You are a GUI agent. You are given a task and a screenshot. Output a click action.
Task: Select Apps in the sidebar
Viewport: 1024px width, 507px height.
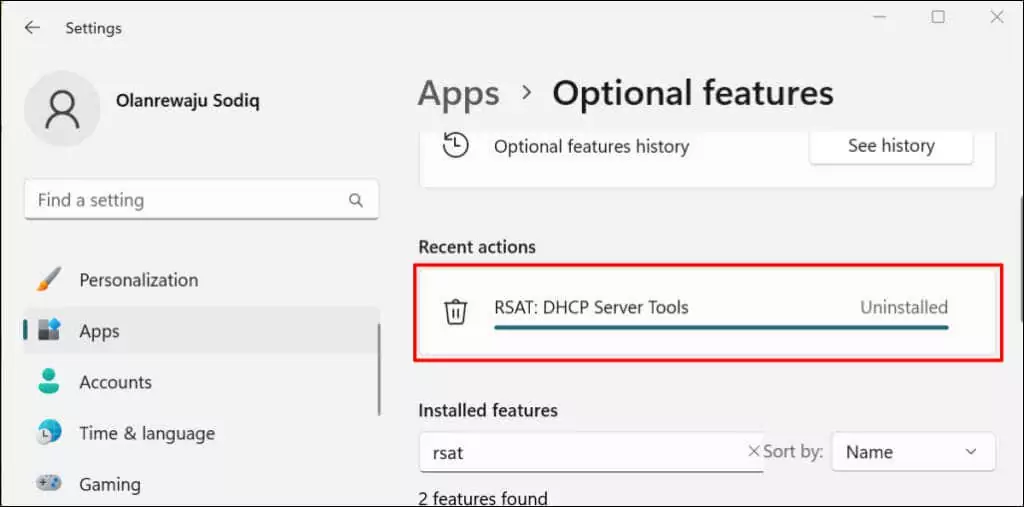tap(99, 331)
